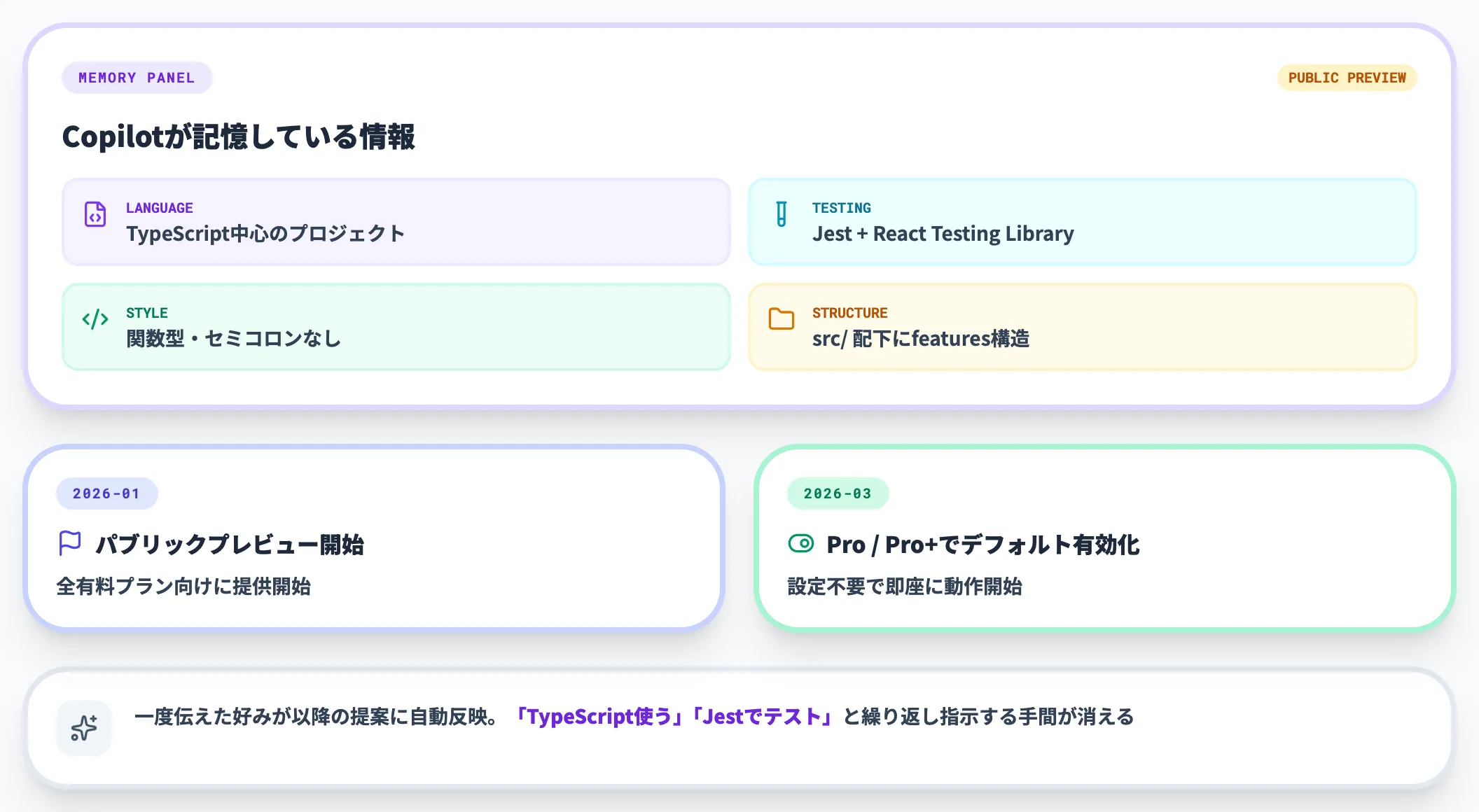The width and height of the screenshot is (1479, 812).
Task: Click the Pro / Pro+でデフォルト有効化 title
Action: pos(982,545)
